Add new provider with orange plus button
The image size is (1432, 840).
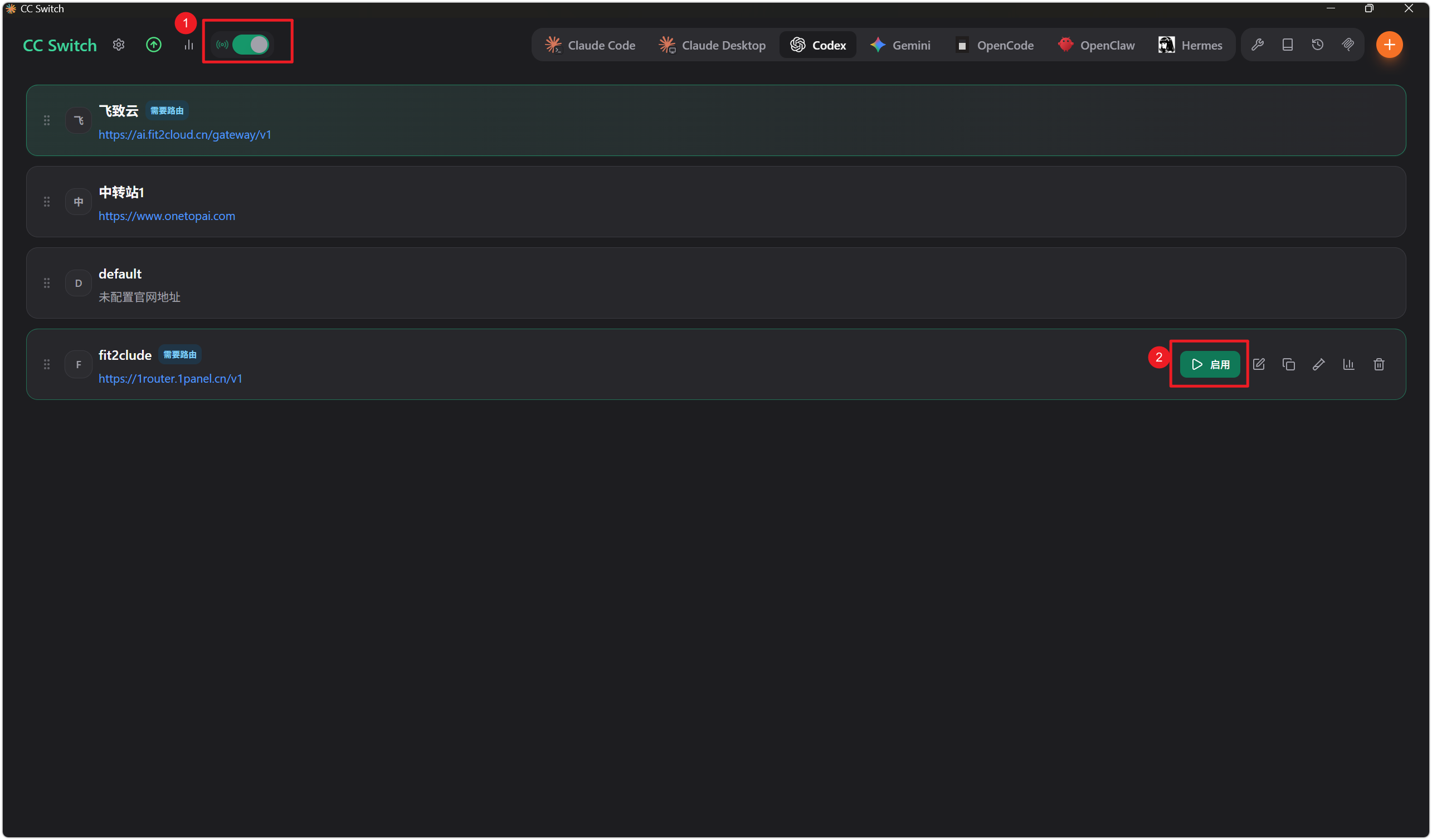1390,45
